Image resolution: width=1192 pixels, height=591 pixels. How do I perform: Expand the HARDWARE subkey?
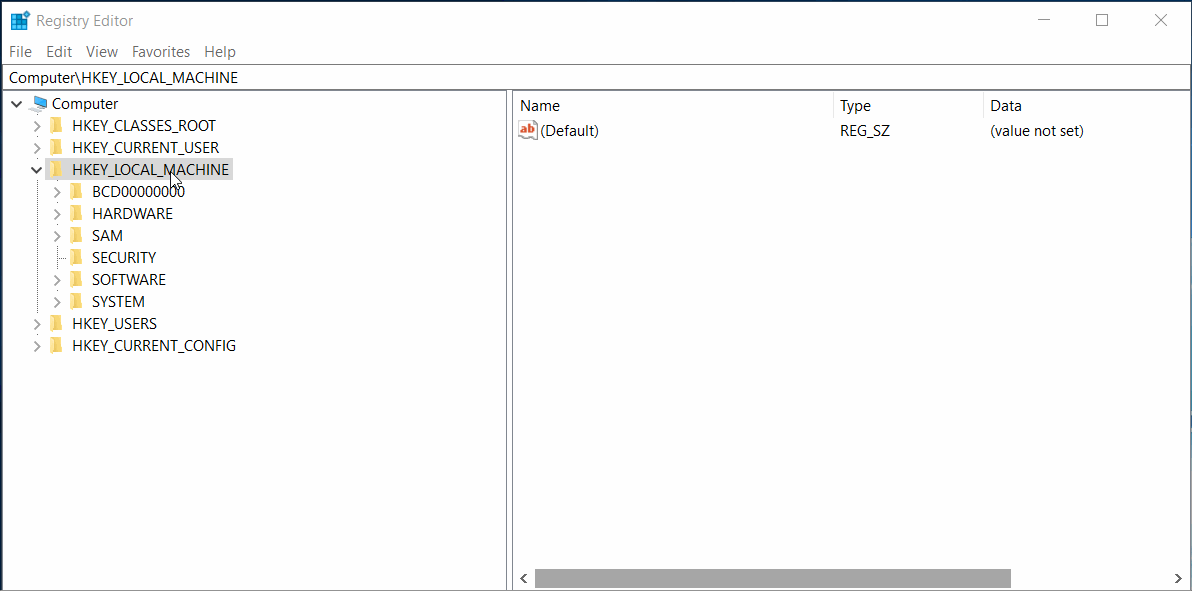pyautogui.click(x=57, y=214)
